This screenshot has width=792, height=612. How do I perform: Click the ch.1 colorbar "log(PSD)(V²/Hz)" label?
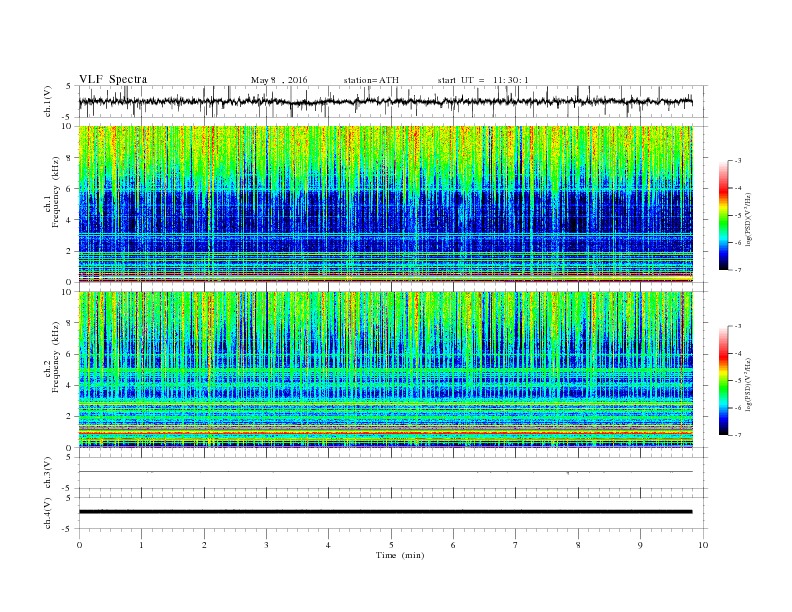pyautogui.click(x=748, y=218)
